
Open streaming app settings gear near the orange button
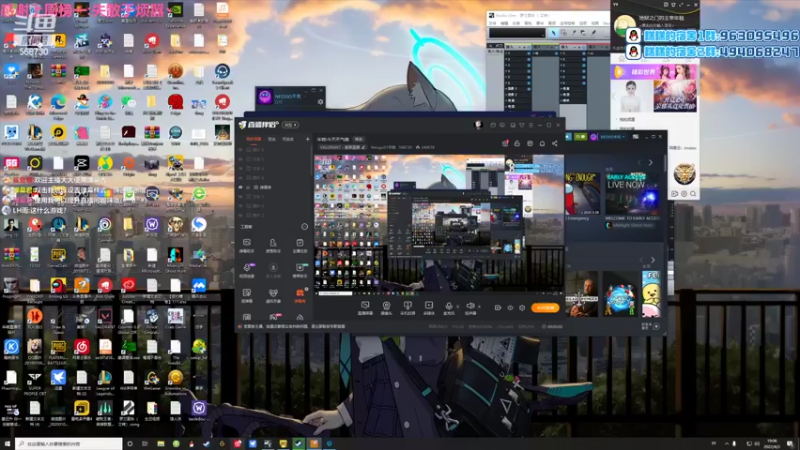coord(522,308)
